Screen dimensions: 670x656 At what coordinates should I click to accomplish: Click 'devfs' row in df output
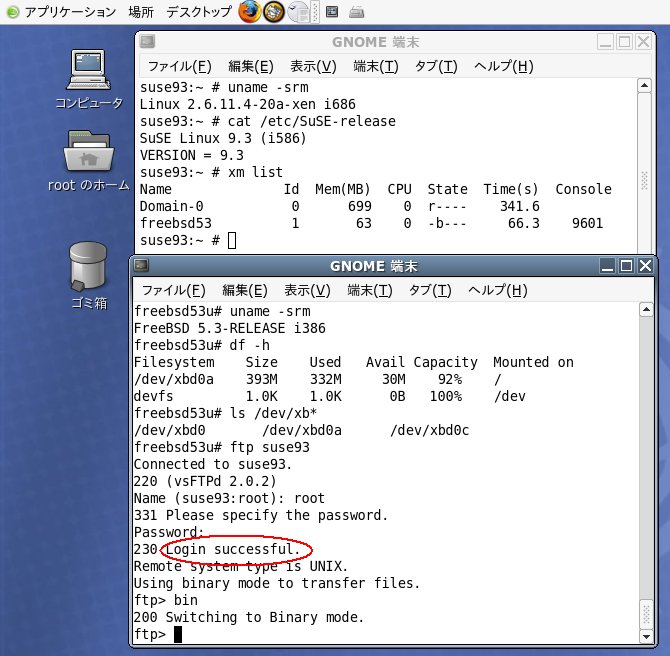tap(330, 396)
